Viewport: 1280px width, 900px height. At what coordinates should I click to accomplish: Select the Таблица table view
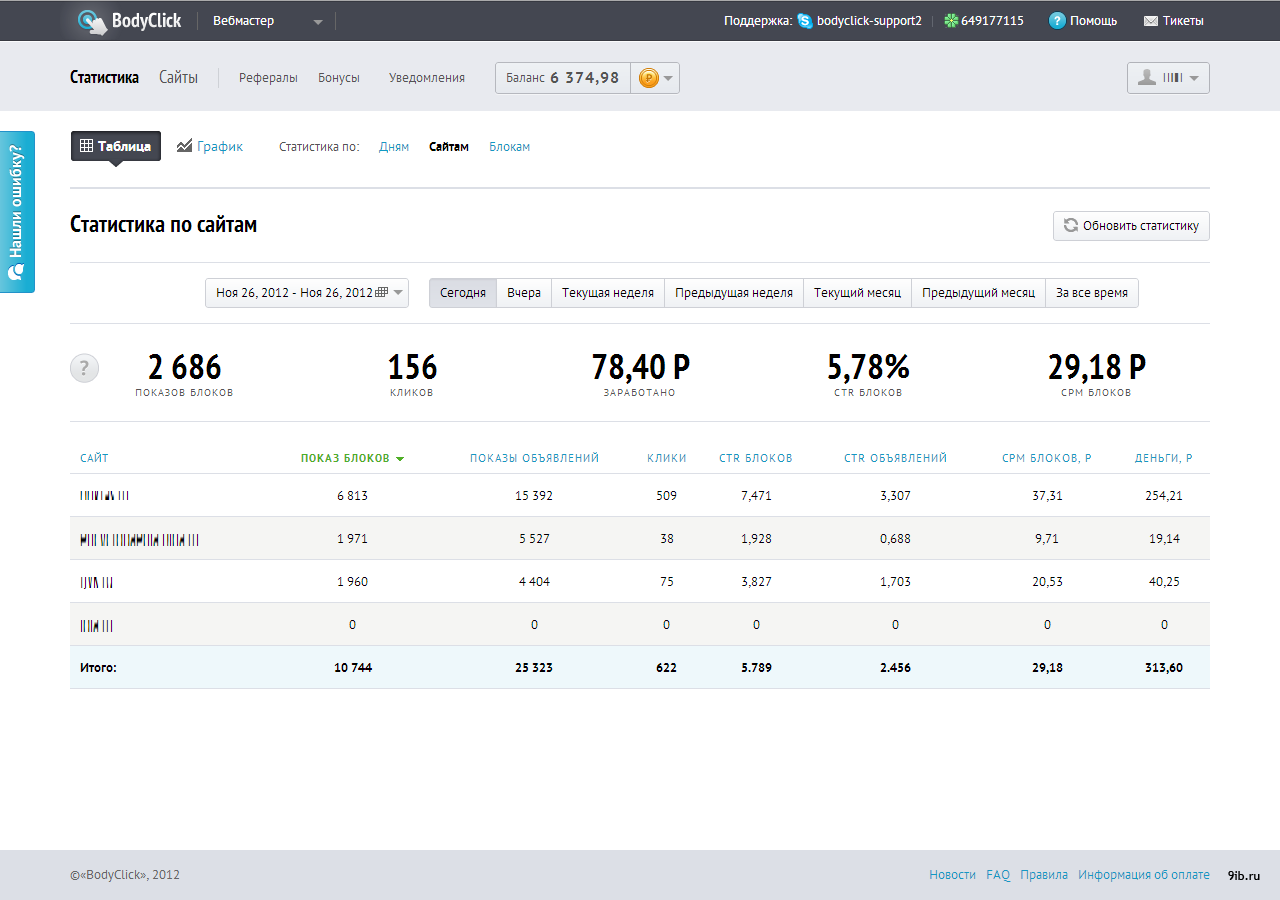tap(116, 146)
